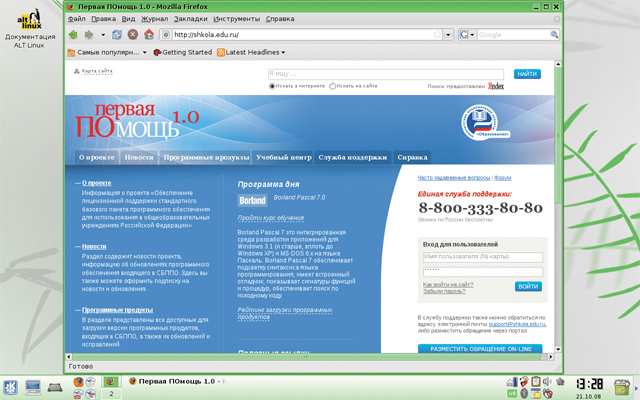
Task: Reload the page with the Refresh icon
Action: [x=117, y=35]
